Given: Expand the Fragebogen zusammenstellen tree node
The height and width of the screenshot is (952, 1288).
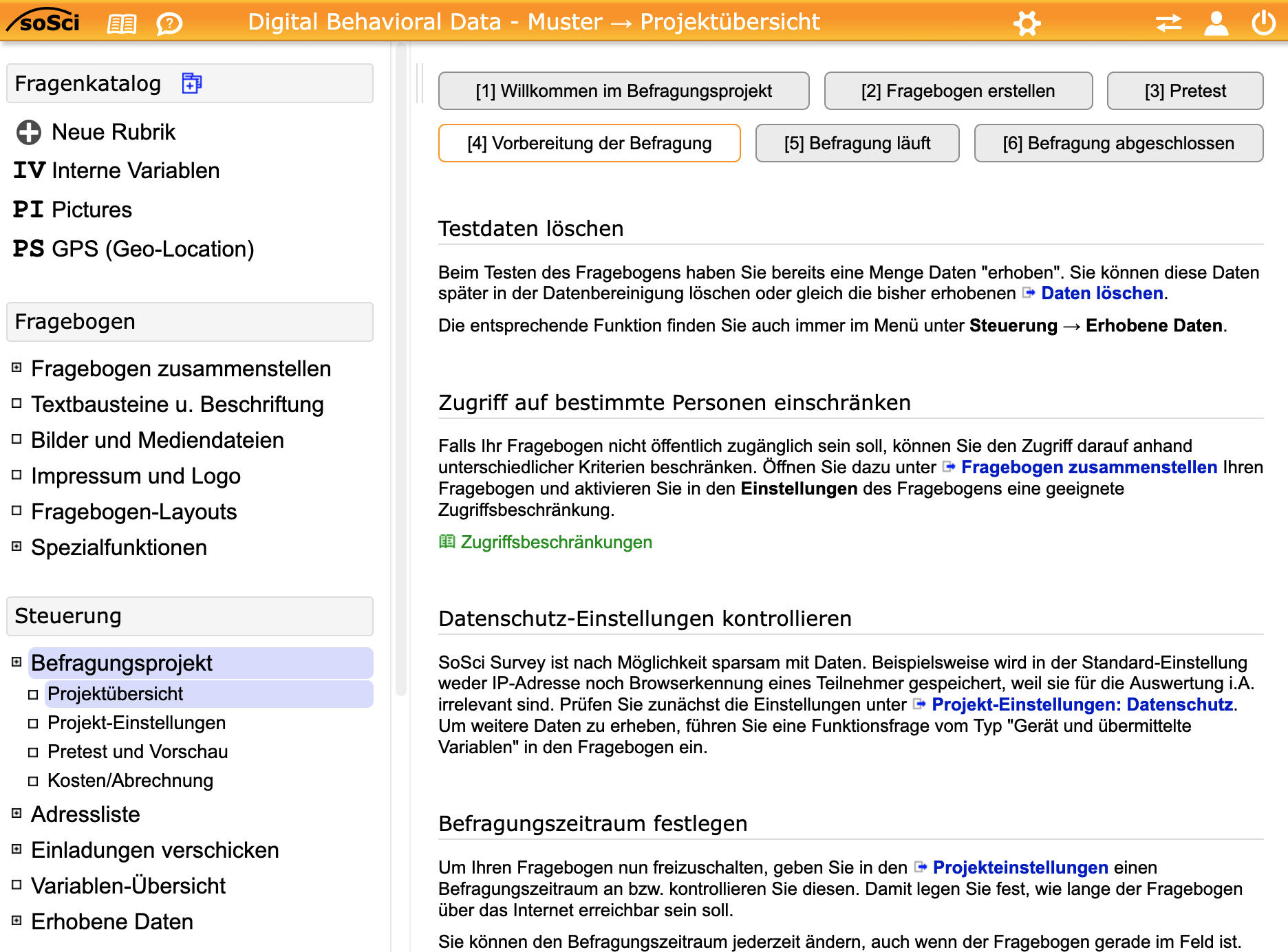Looking at the screenshot, I should click(x=17, y=368).
